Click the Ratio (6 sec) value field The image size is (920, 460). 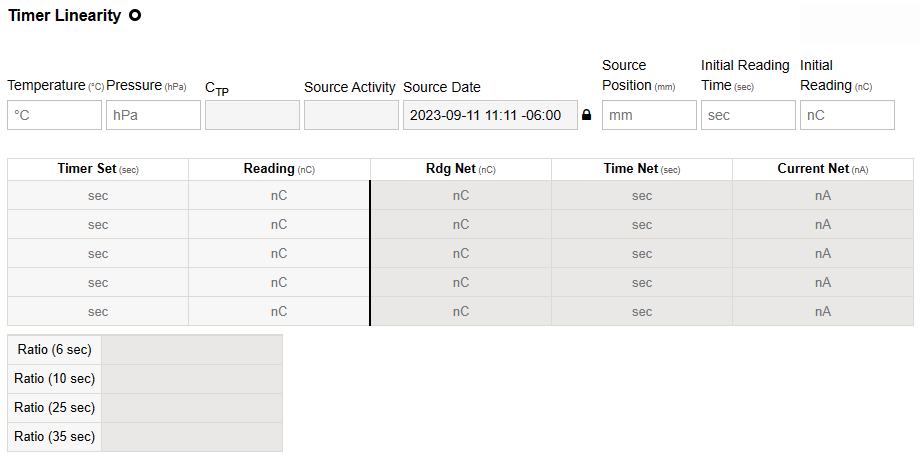[x=192, y=350]
